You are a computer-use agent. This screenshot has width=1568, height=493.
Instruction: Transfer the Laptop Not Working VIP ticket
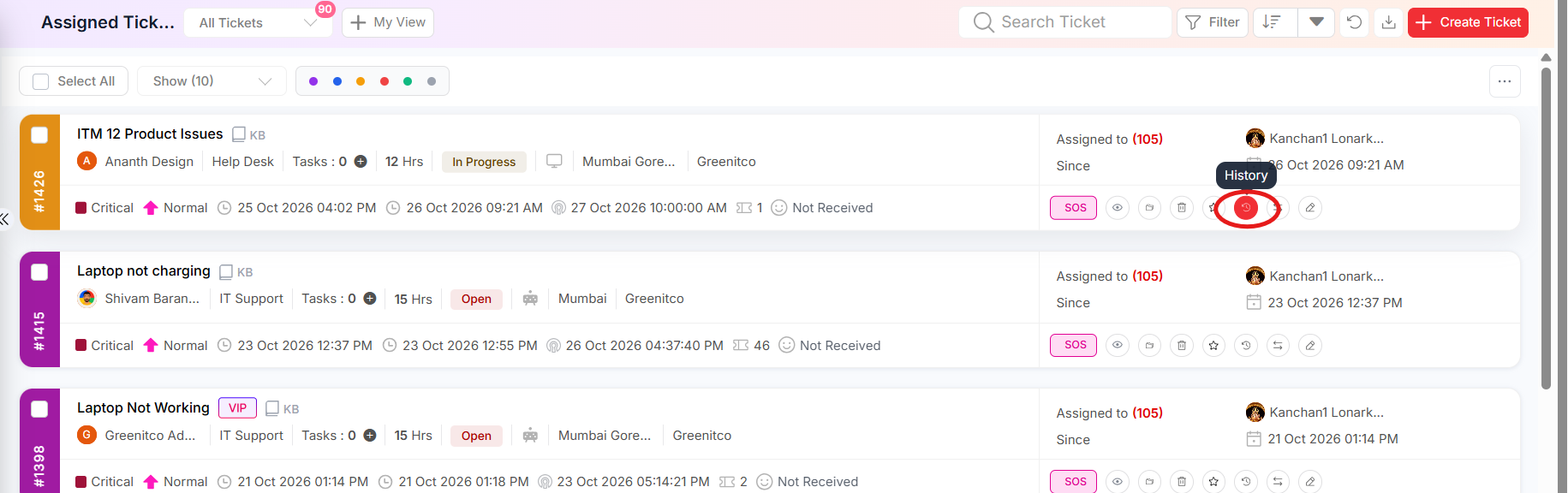click(1278, 482)
